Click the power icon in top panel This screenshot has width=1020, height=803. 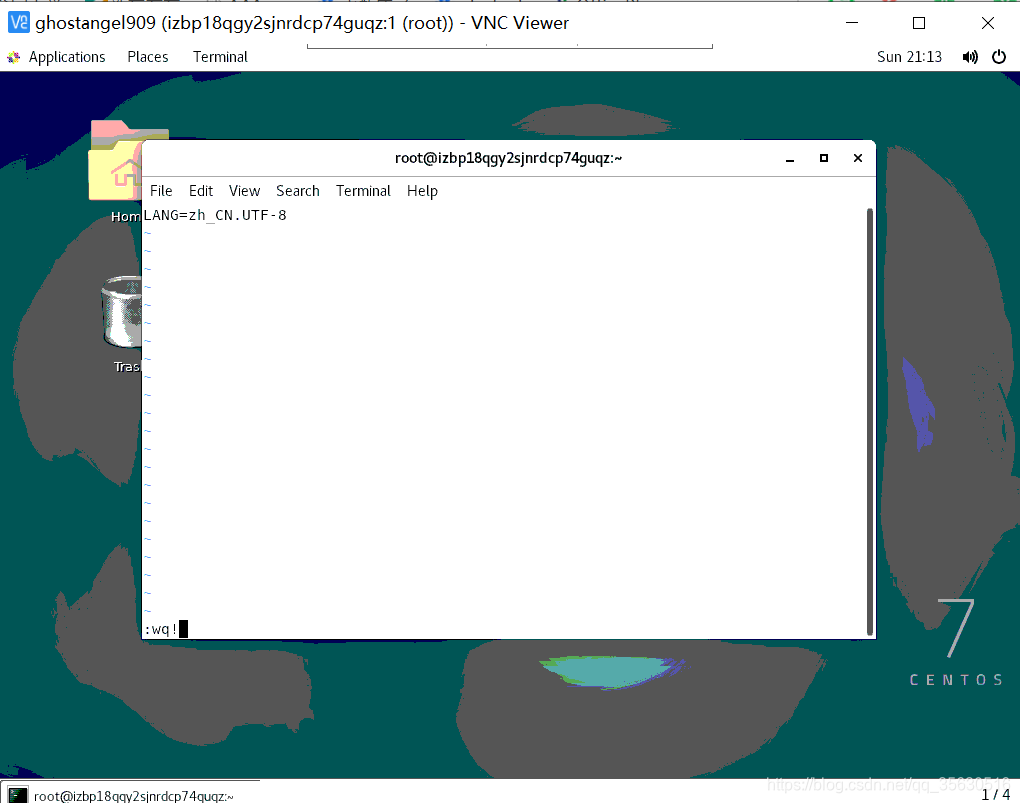click(x=999, y=57)
